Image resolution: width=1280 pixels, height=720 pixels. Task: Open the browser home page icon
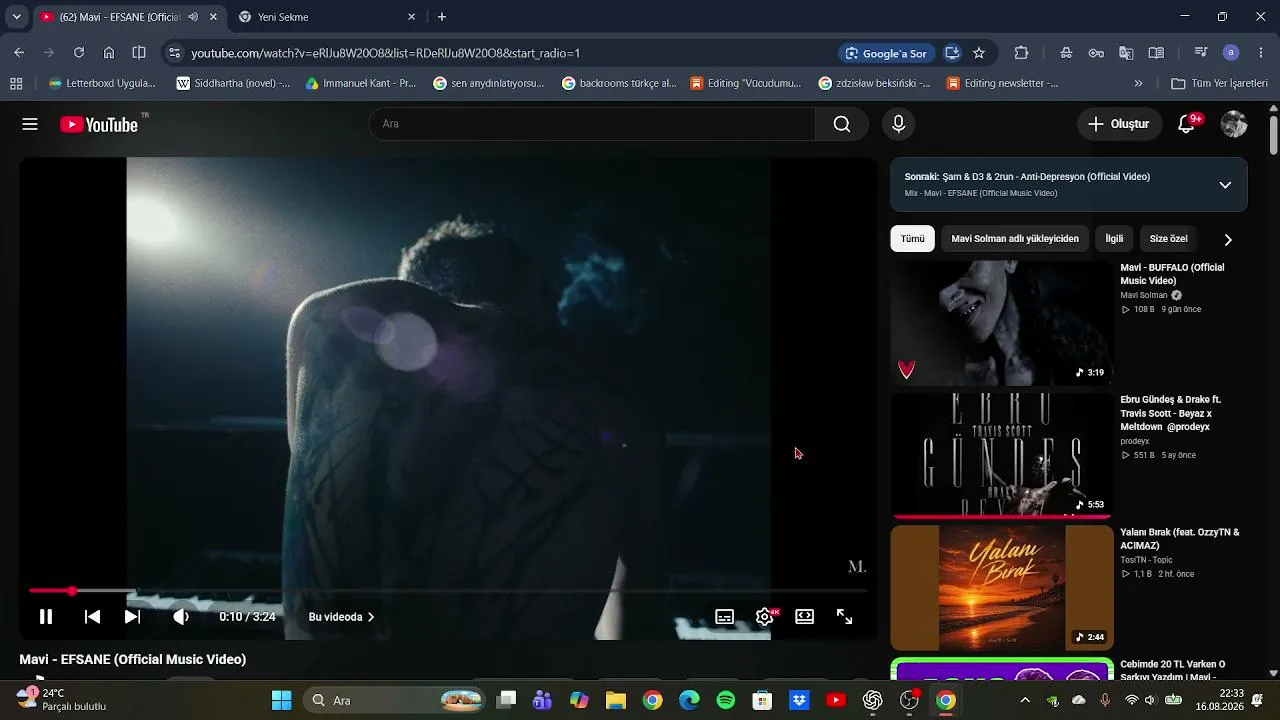109,53
